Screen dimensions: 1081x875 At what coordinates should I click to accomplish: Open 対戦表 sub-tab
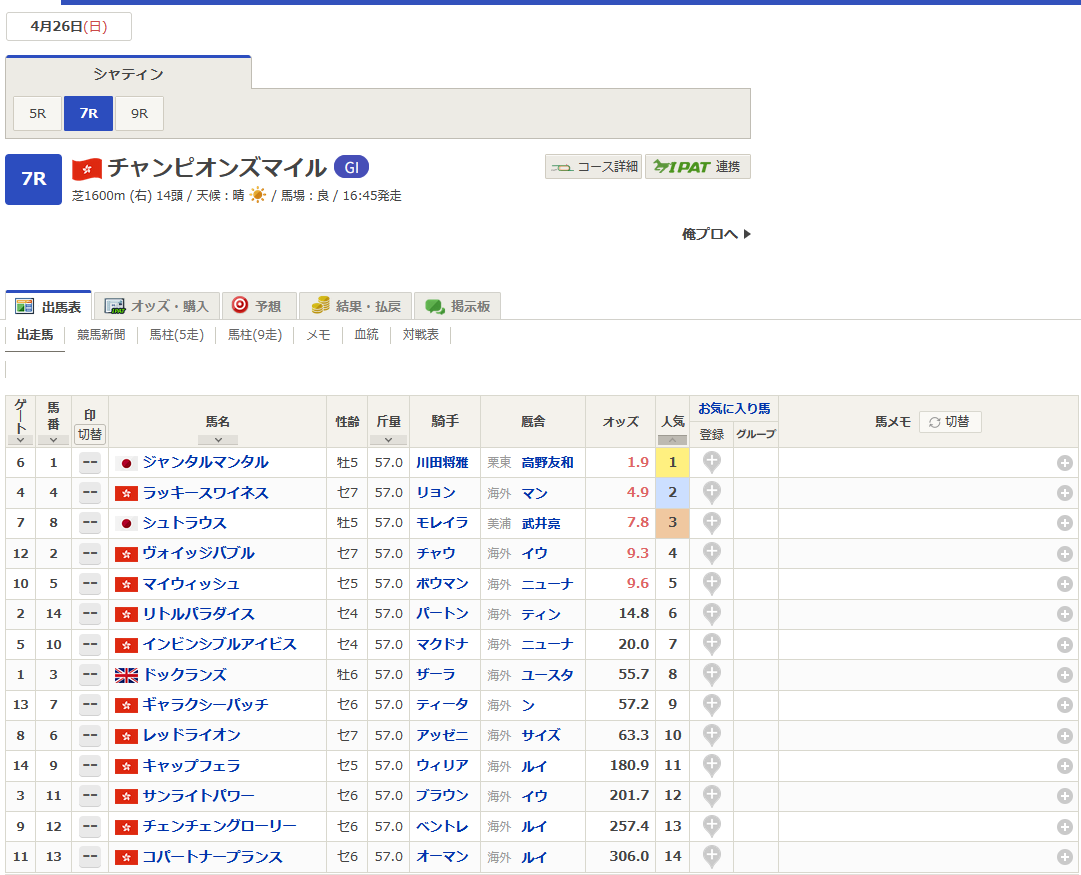(x=421, y=335)
